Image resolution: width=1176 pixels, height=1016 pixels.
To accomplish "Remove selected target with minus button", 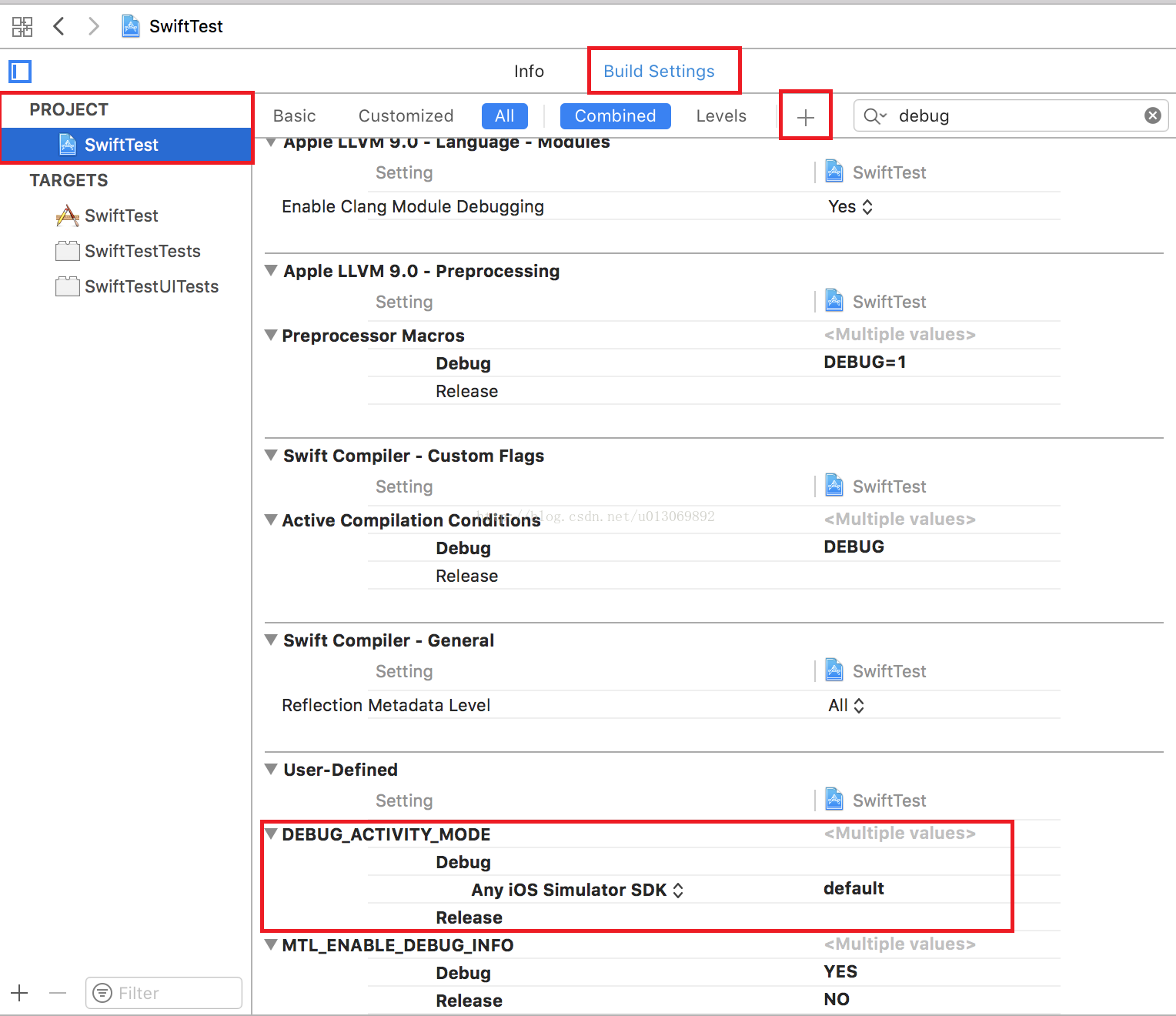I will point(58,993).
